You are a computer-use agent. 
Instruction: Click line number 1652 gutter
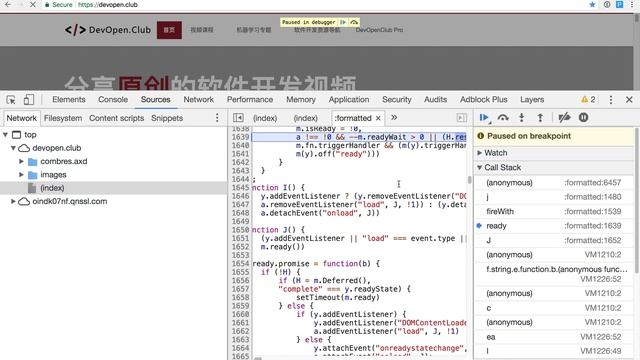coord(240,247)
